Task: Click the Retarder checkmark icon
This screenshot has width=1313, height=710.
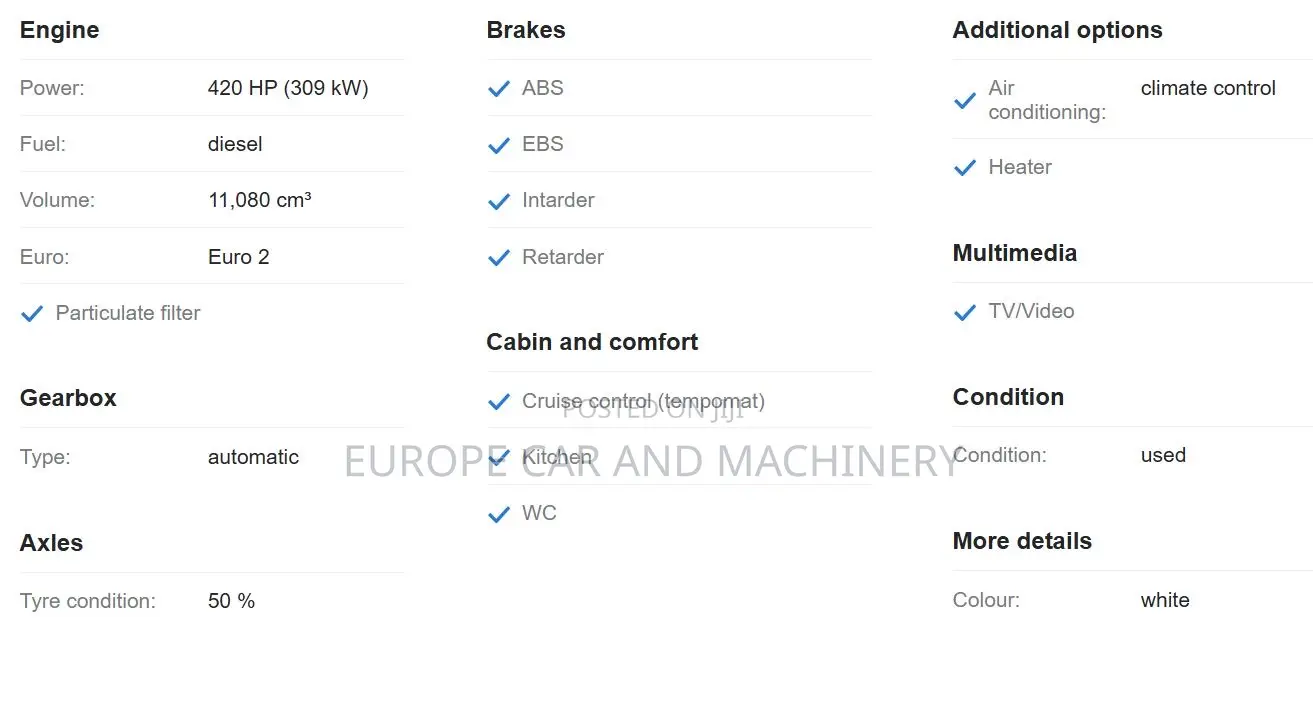Action: coord(499,258)
